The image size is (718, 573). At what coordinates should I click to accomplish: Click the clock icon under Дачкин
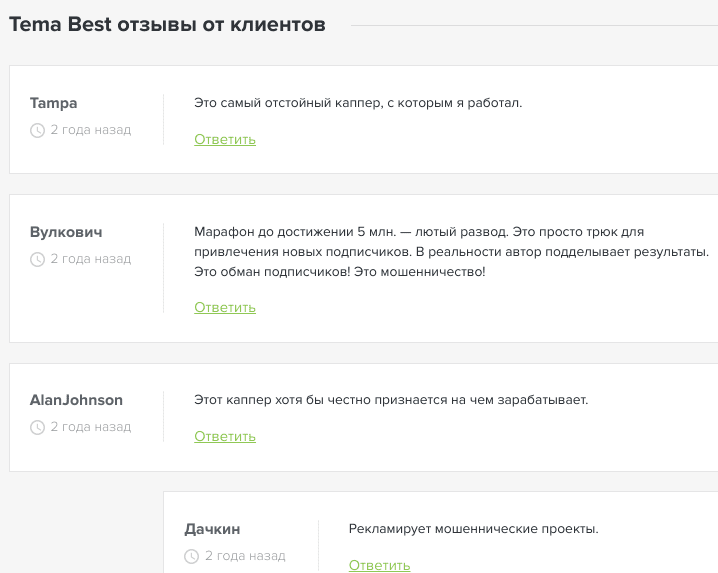click(x=192, y=556)
